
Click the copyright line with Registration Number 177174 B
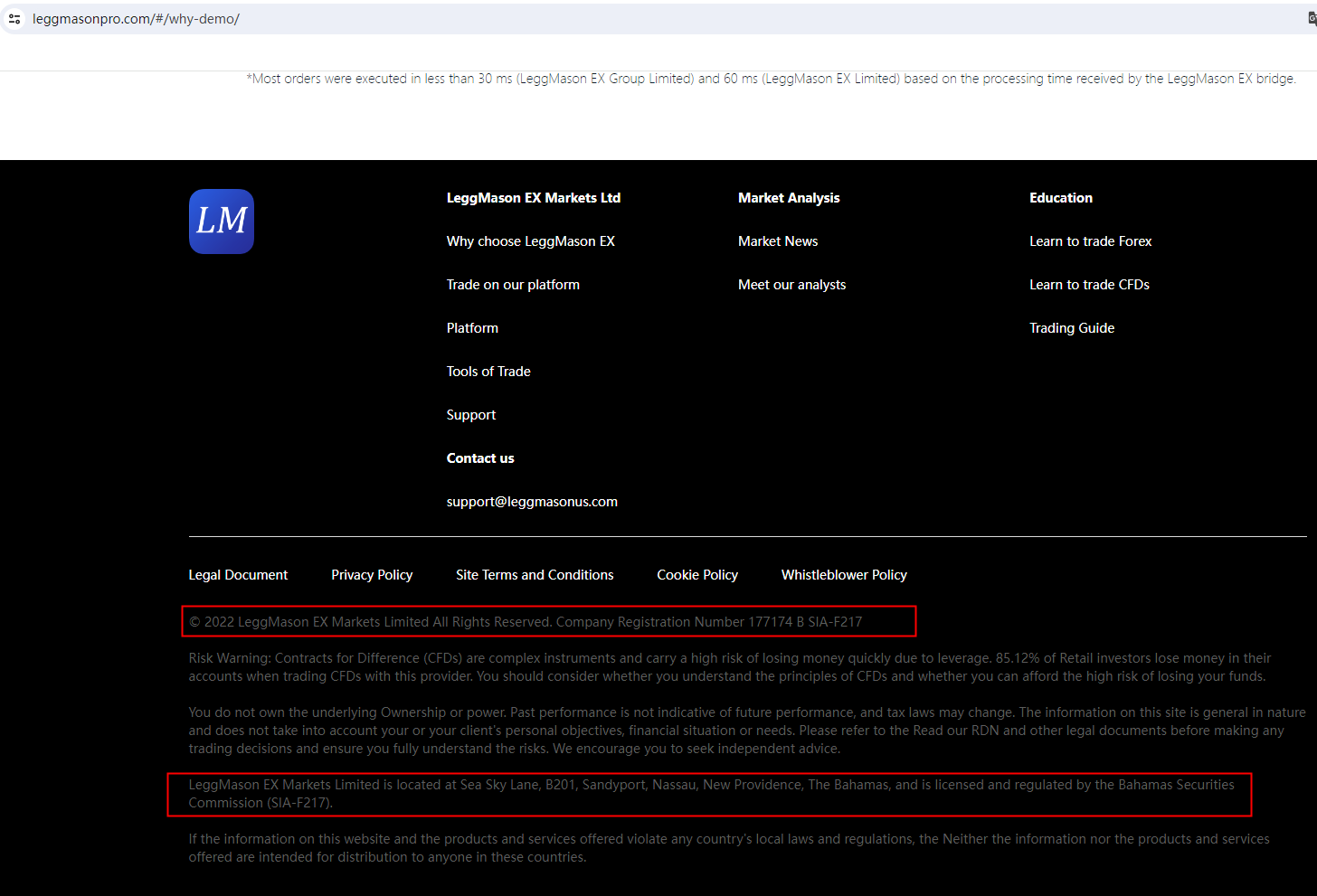(526, 622)
